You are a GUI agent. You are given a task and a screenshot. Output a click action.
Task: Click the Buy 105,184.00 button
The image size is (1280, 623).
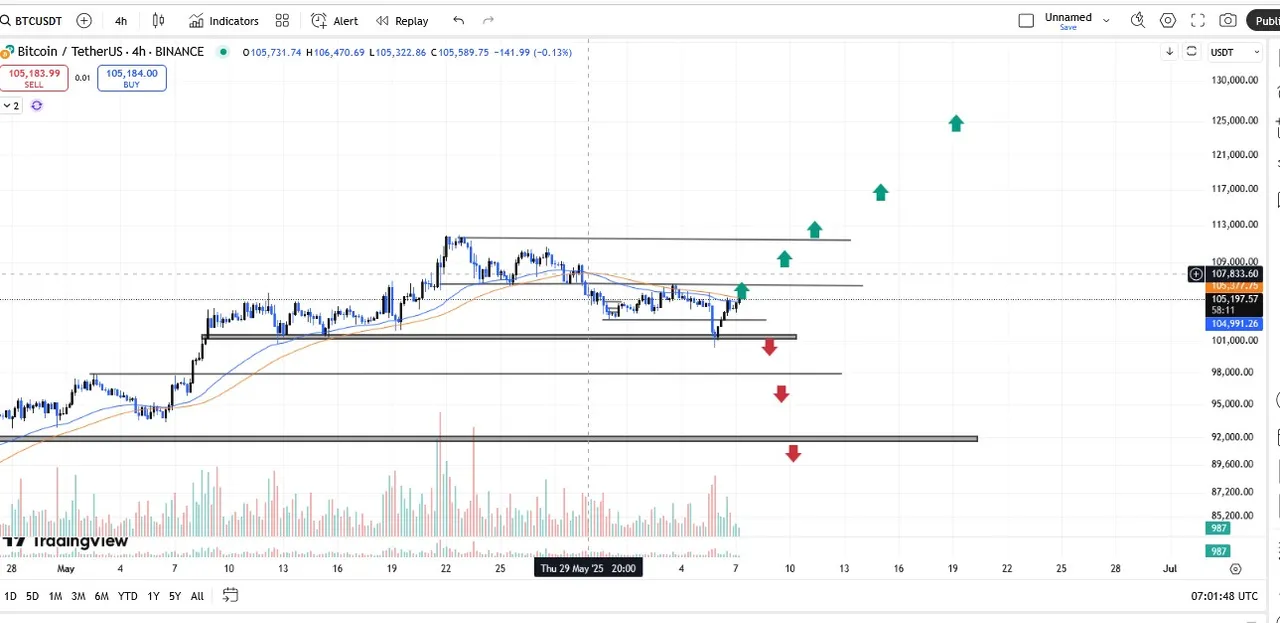(x=132, y=78)
